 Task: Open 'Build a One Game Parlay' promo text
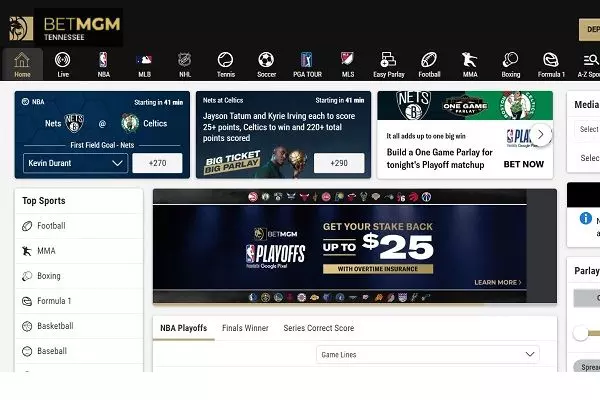439,158
